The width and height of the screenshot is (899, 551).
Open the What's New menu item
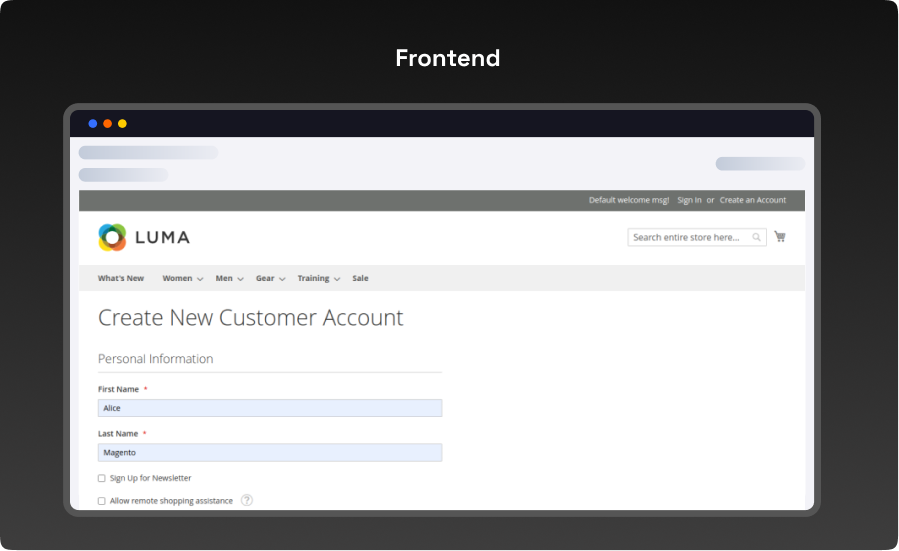121,278
